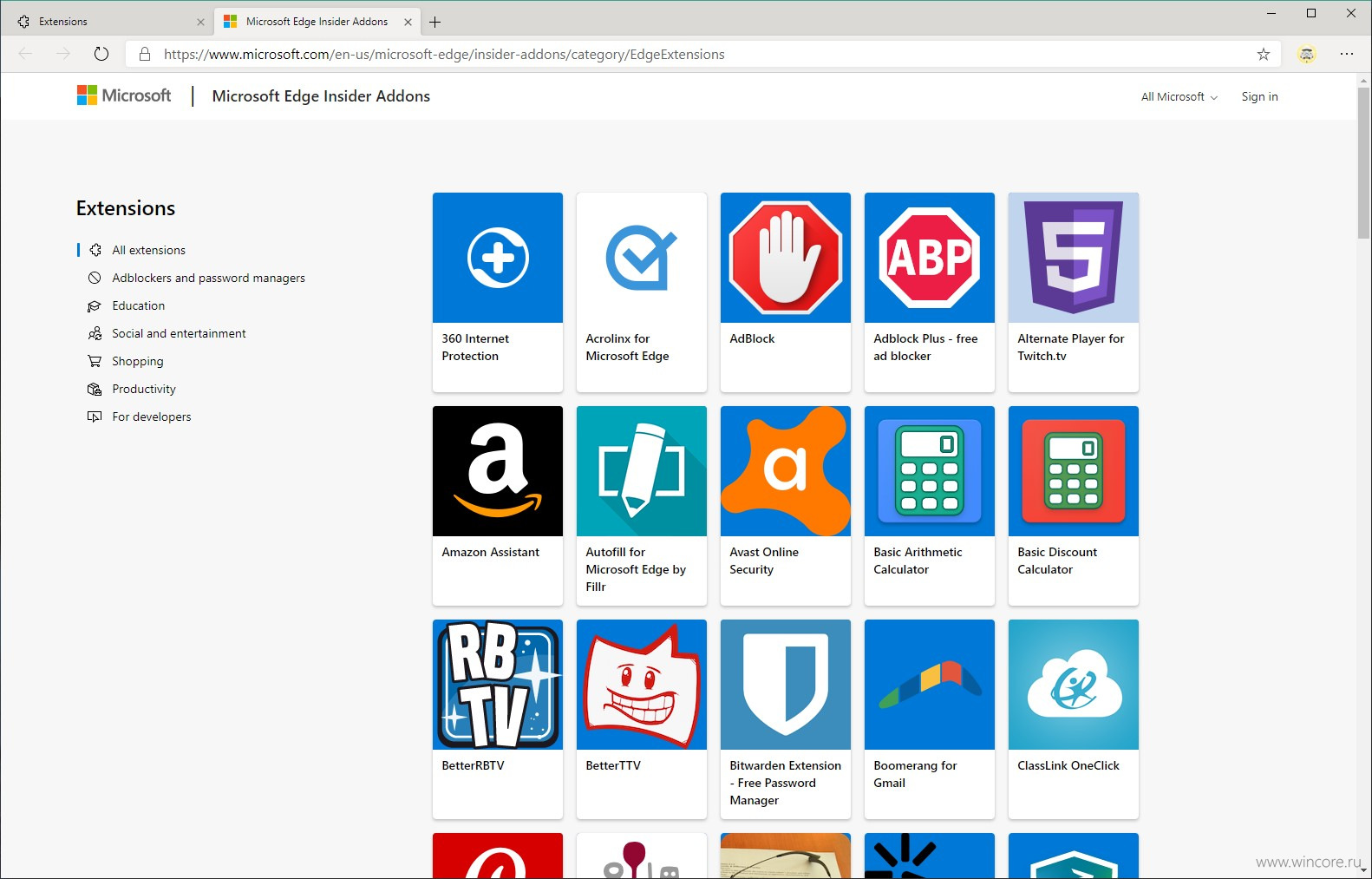This screenshot has height=879, width=1372.
Task: Click the vertical page scrollbar thumb
Action: pyautogui.click(x=1363, y=161)
